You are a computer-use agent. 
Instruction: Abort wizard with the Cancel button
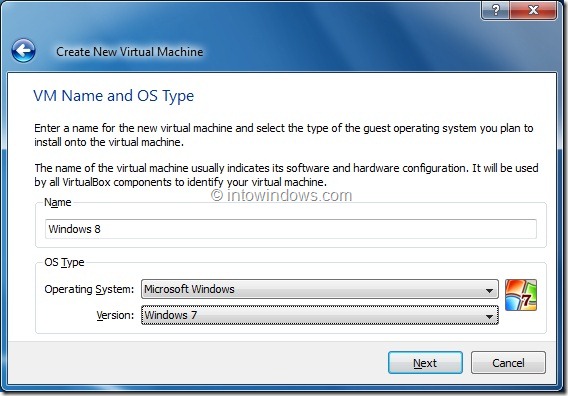pyautogui.click(x=508, y=363)
